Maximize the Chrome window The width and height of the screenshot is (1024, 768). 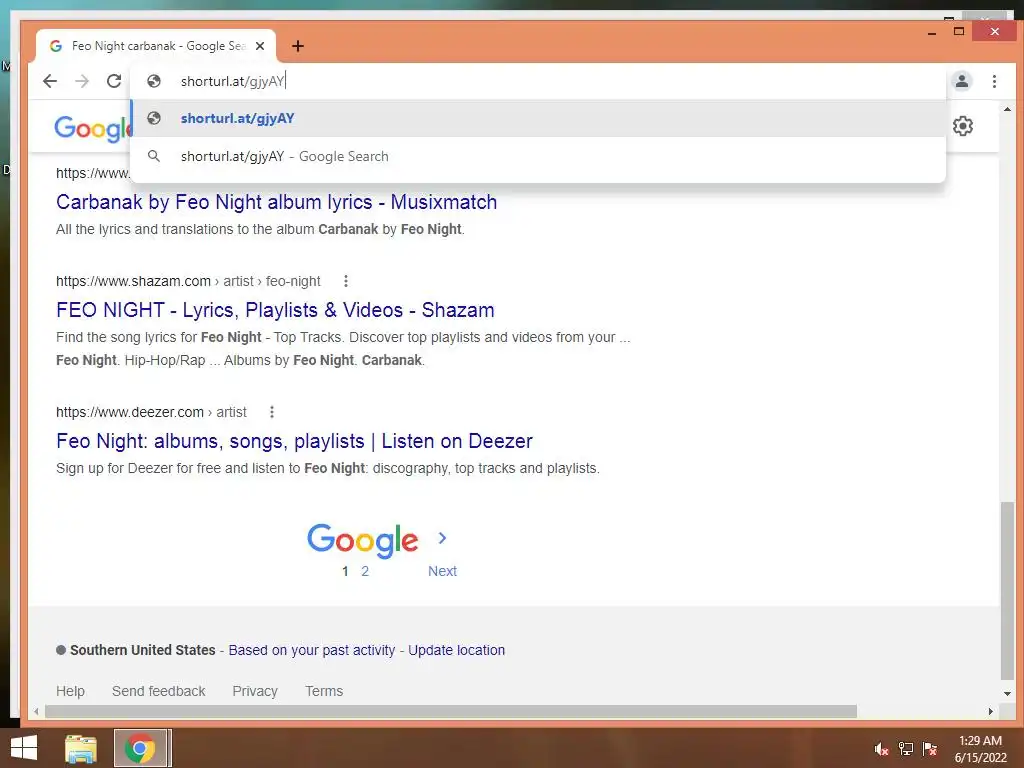[x=959, y=31]
